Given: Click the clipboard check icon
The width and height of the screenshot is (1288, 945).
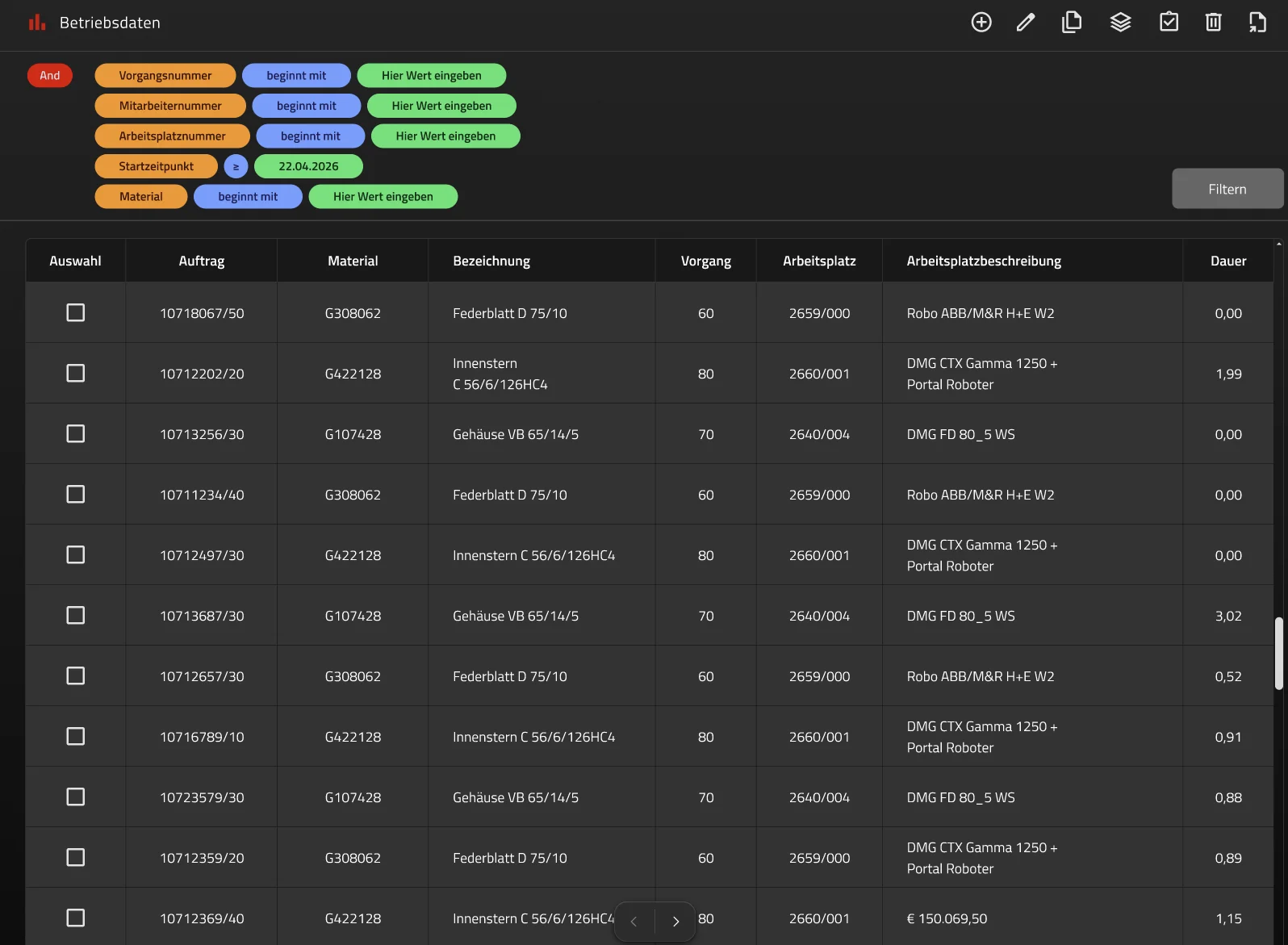Looking at the screenshot, I should pyautogui.click(x=1169, y=22).
